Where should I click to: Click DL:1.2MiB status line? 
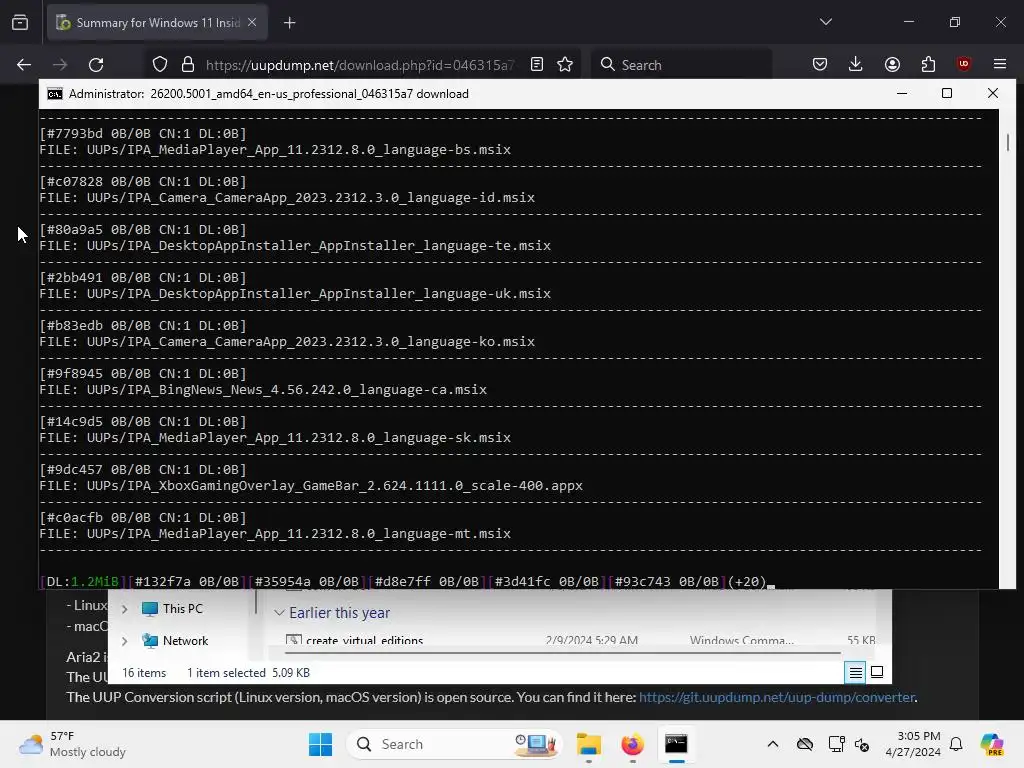(406, 582)
